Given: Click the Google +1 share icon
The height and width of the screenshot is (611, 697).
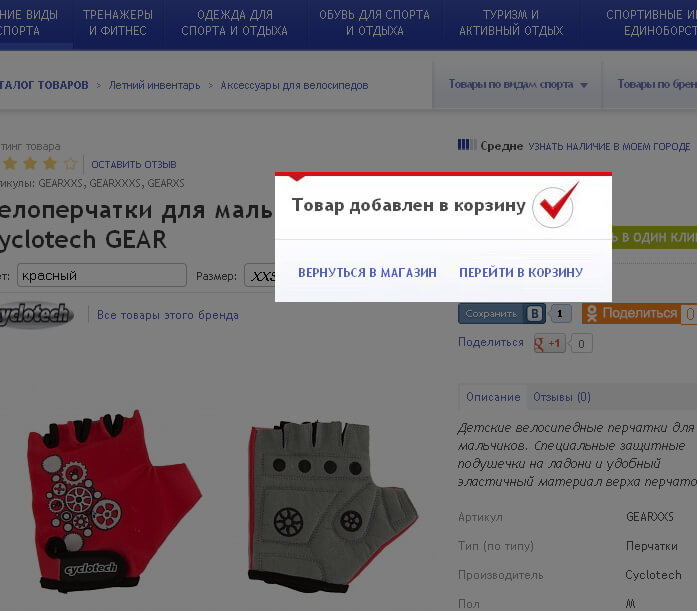Looking at the screenshot, I should [549, 343].
